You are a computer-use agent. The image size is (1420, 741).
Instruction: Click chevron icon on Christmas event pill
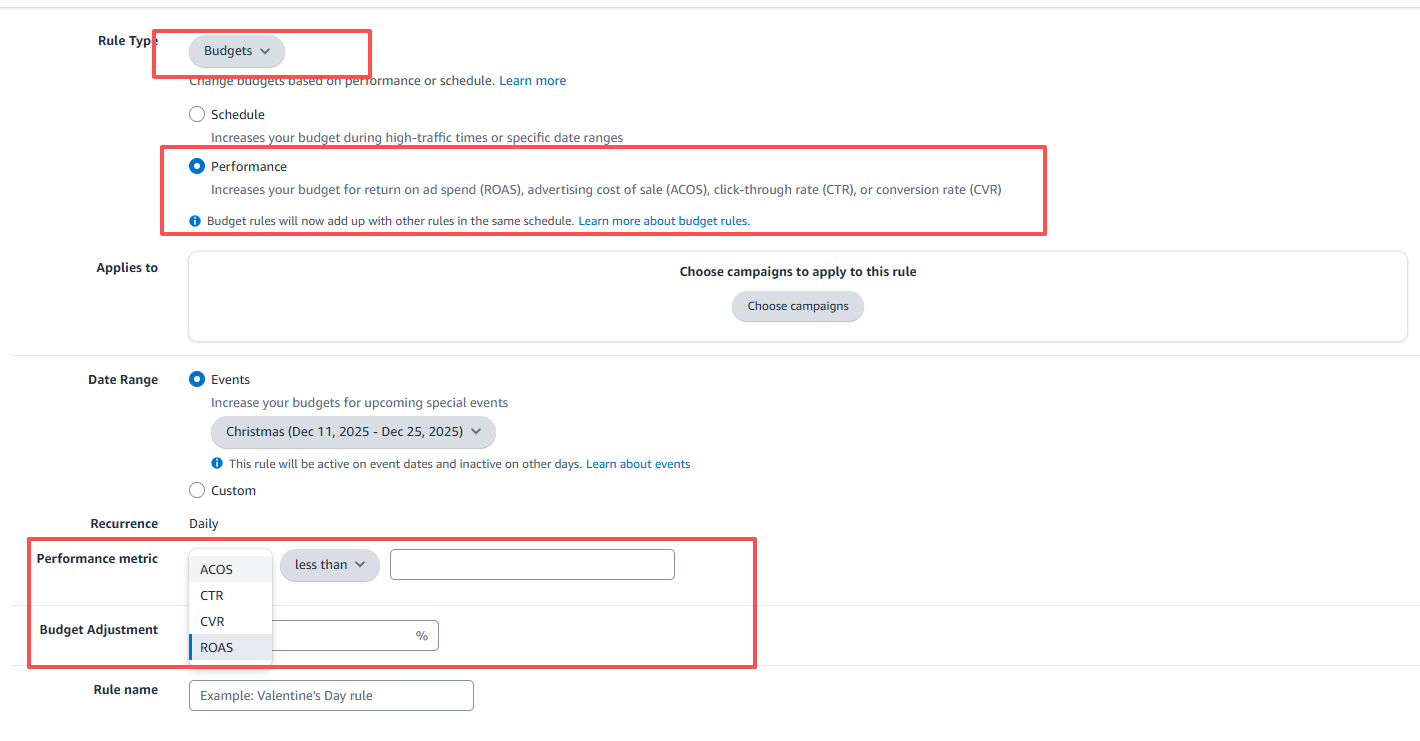click(476, 432)
